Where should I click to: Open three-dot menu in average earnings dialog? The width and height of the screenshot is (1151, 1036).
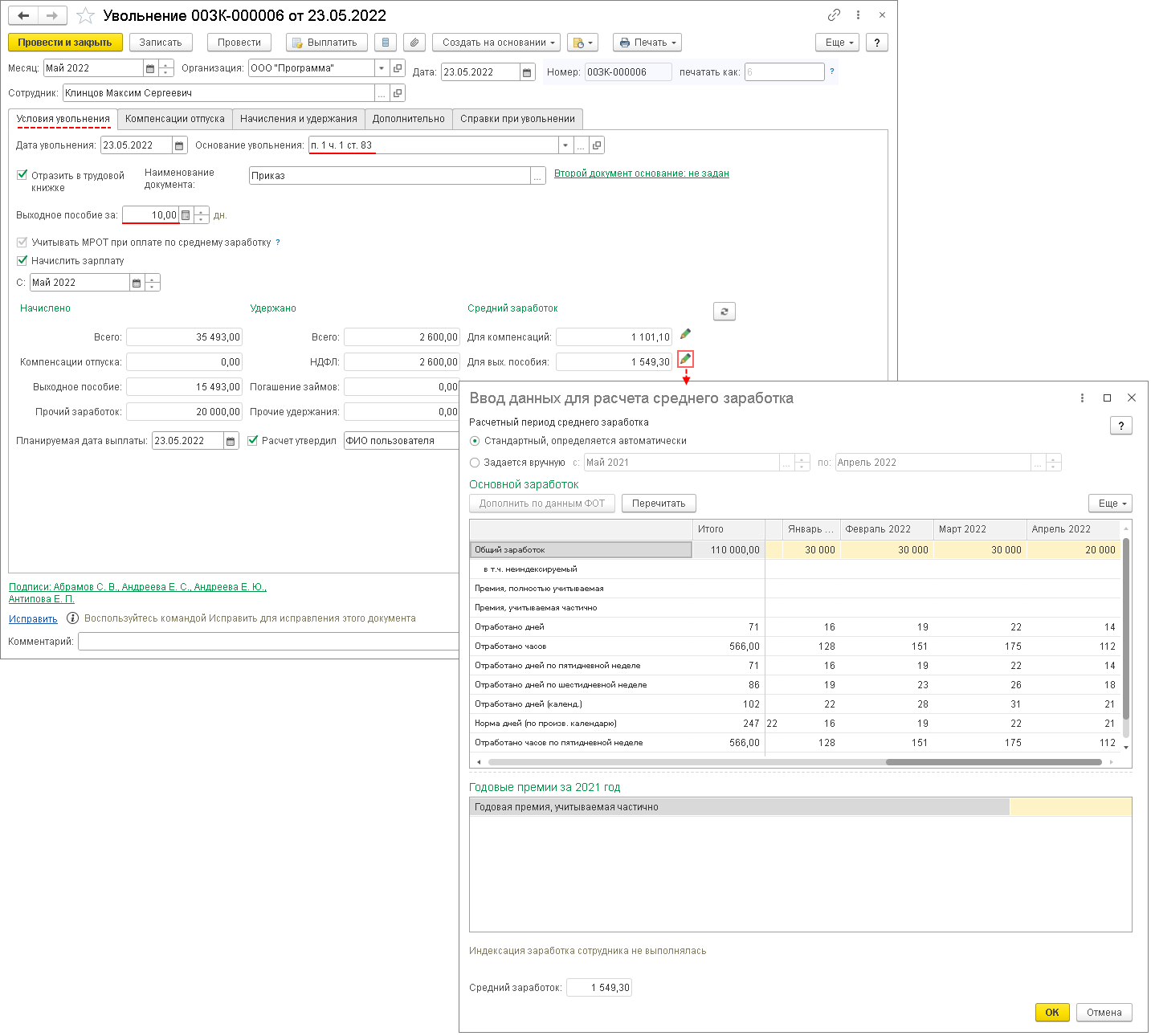(1082, 398)
